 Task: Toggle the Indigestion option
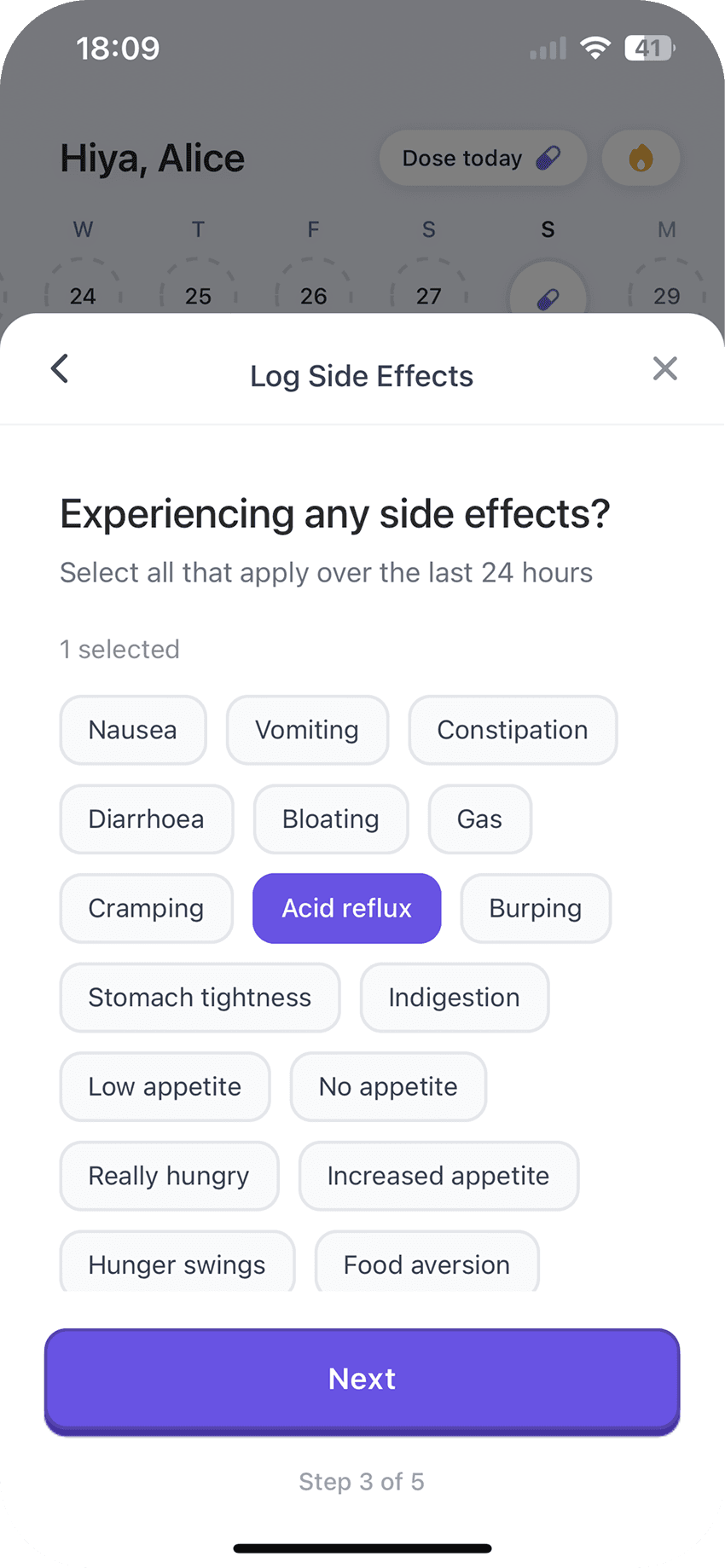pyautogui.click(x=454, y=998)
